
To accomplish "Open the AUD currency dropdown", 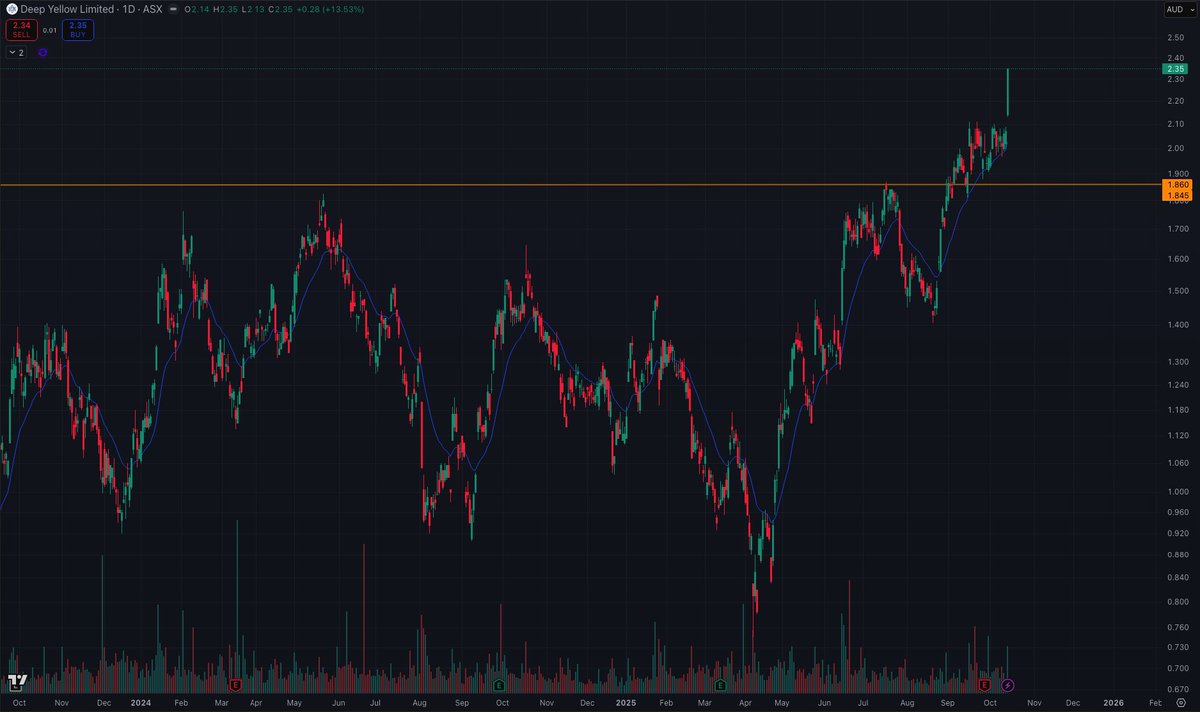I will pyautogui.click(x=1178, y=9).
